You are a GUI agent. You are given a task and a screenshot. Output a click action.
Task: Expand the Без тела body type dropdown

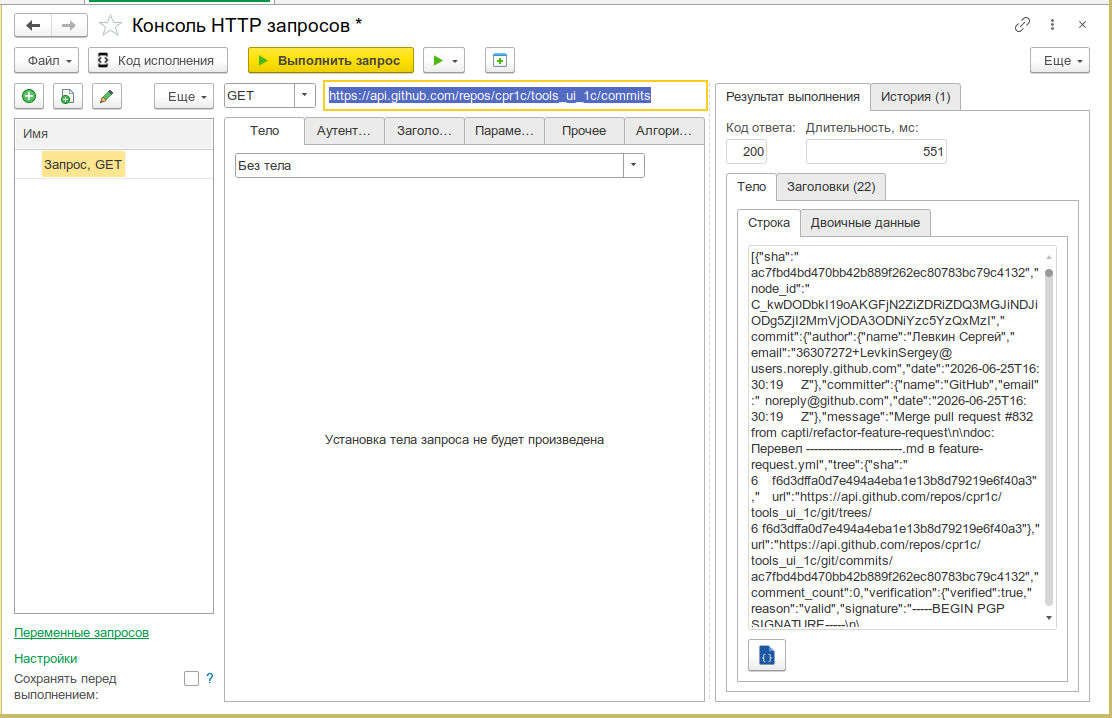(633, 165)
